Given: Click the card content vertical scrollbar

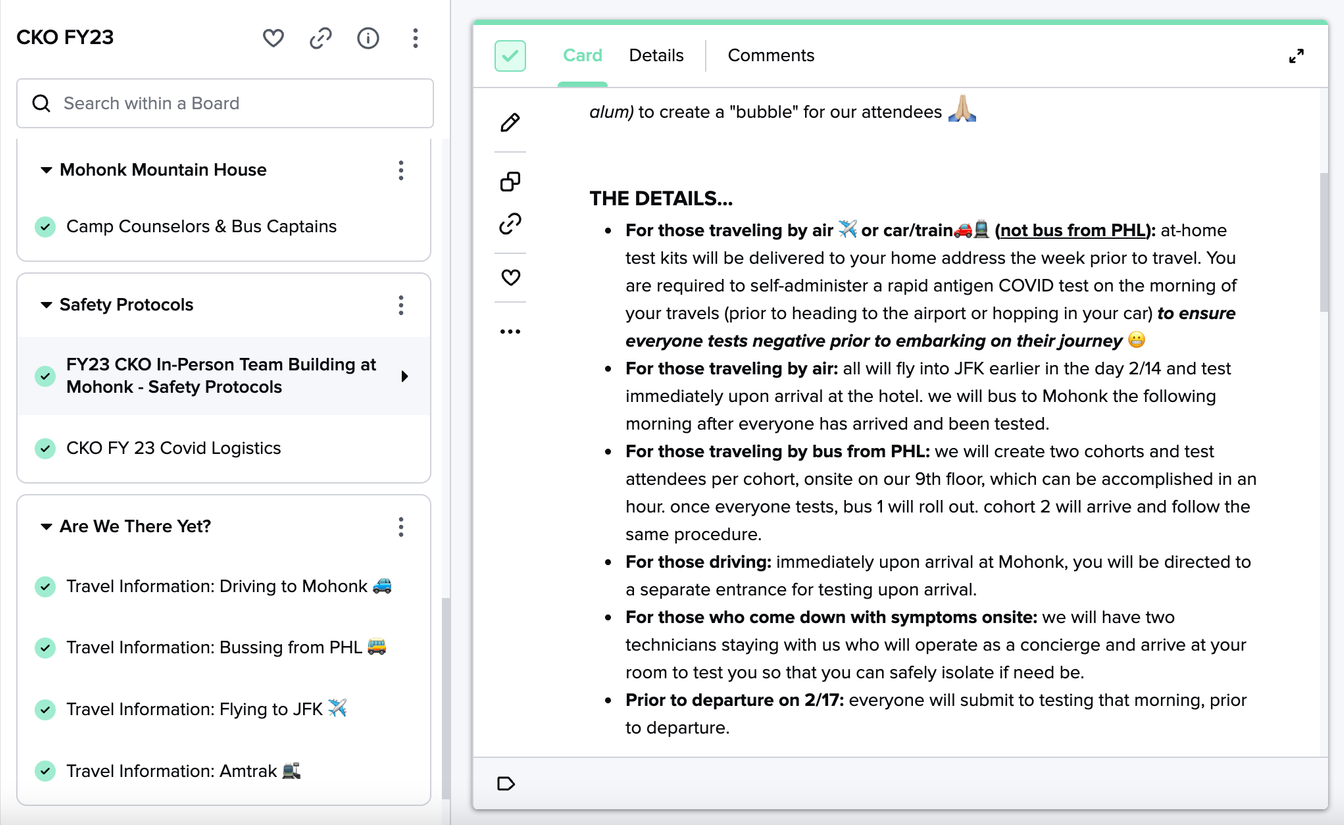Looking at the screenshot, I should [x=1324, y=240].
